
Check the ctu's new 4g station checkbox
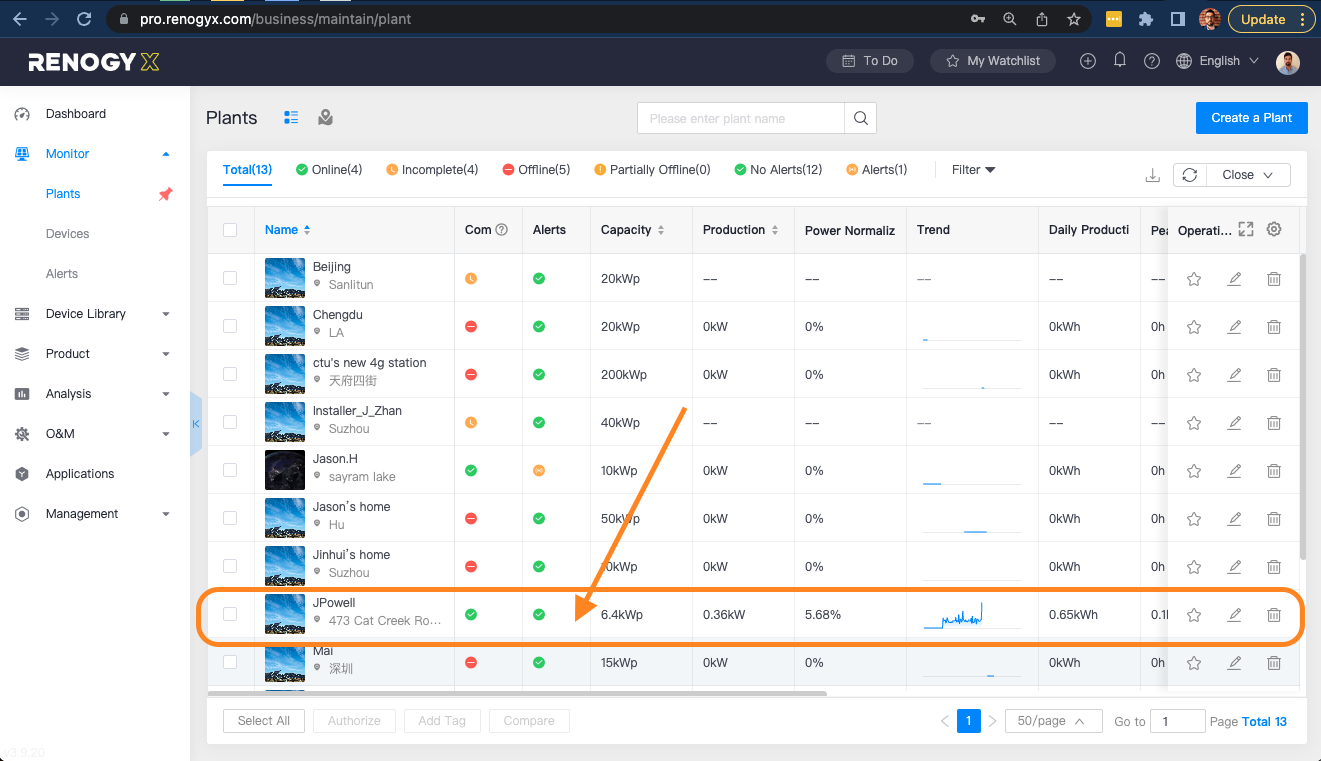point(230,374)
